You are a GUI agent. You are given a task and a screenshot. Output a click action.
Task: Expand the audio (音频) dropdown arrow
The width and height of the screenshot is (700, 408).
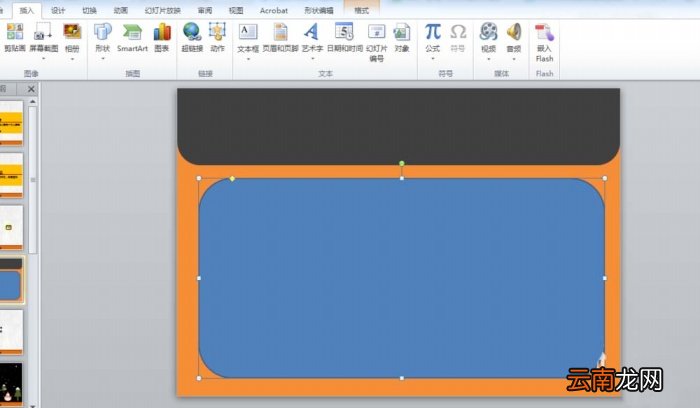point(514,58)
